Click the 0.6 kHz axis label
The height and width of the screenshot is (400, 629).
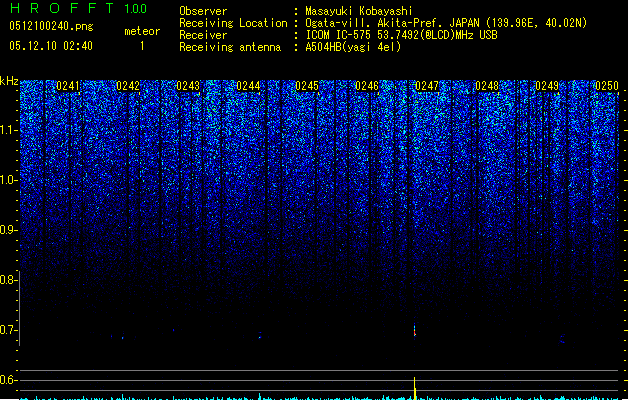click(8, 380)
